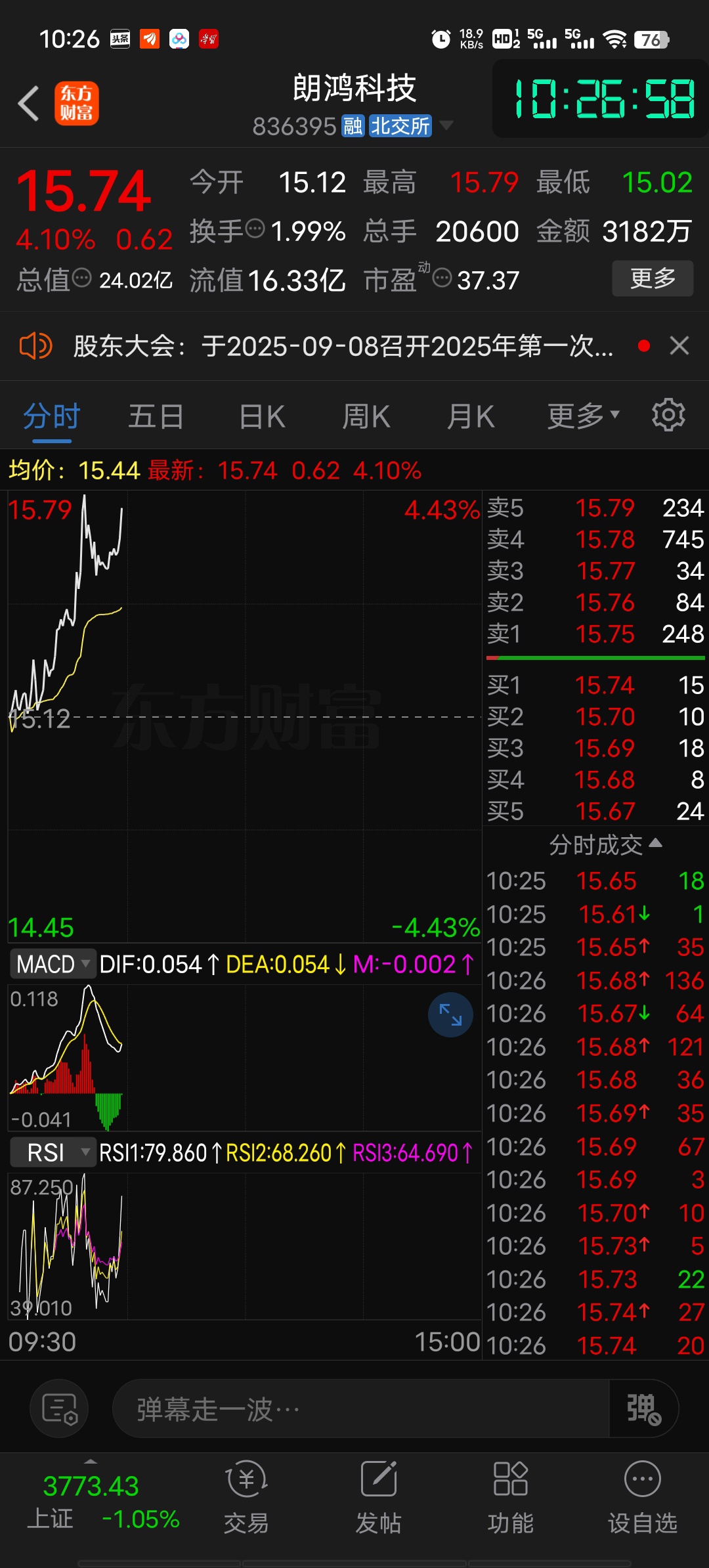Screen dimensions: 709x1568
Task: Tap the 设自选 watchlist icon
Action: click(x=642, y=1496)
